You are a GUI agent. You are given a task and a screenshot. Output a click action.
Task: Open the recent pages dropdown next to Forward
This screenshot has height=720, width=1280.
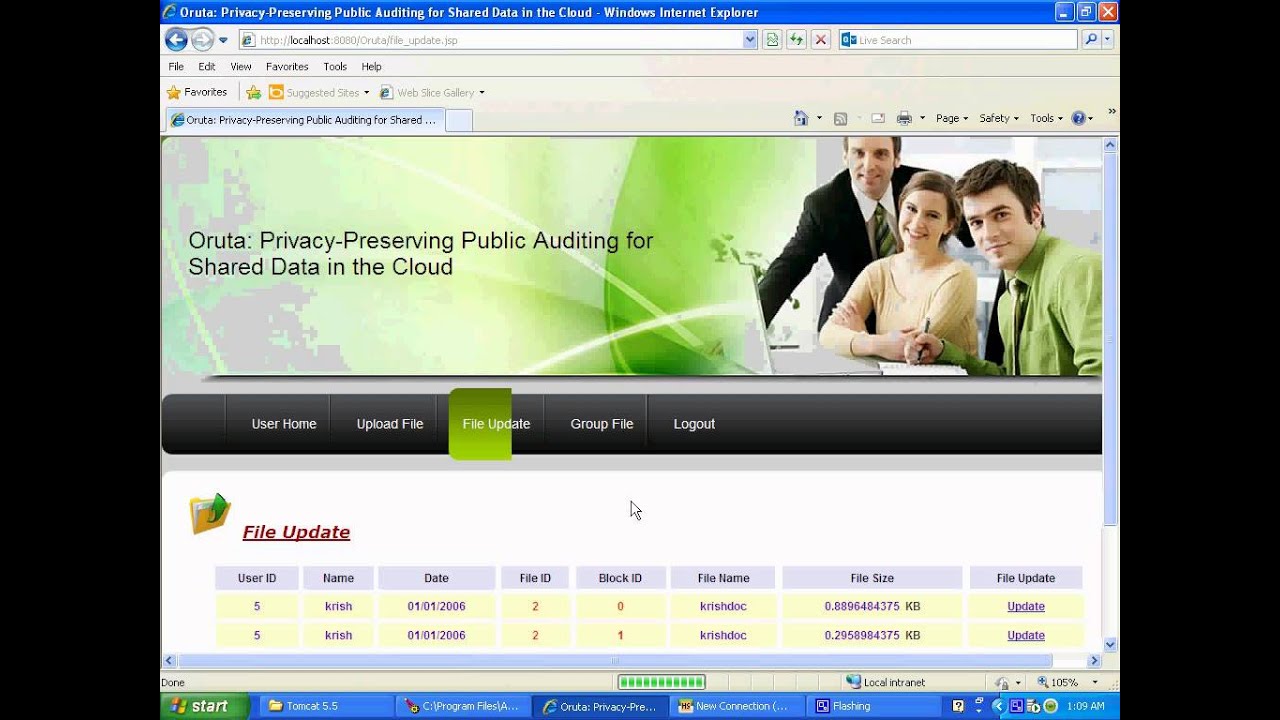tap(223, 41)
